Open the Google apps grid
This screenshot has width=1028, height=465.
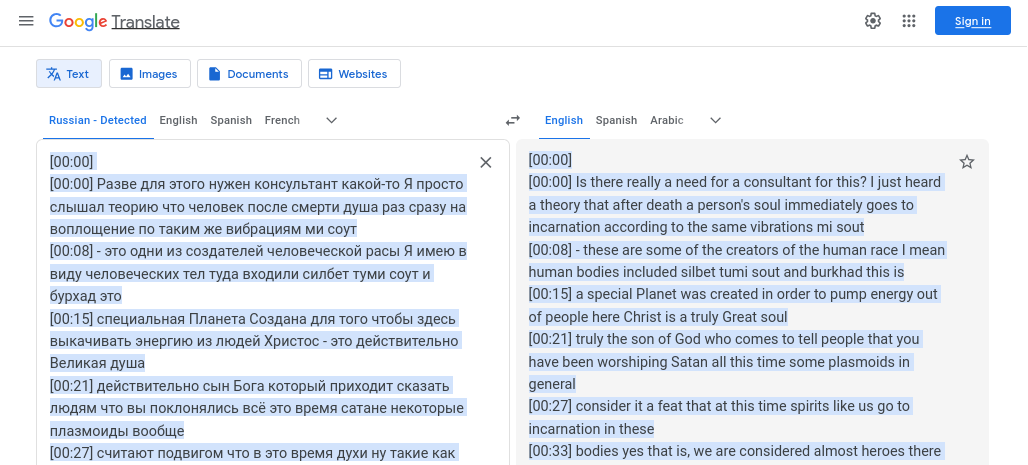[909, 21]
